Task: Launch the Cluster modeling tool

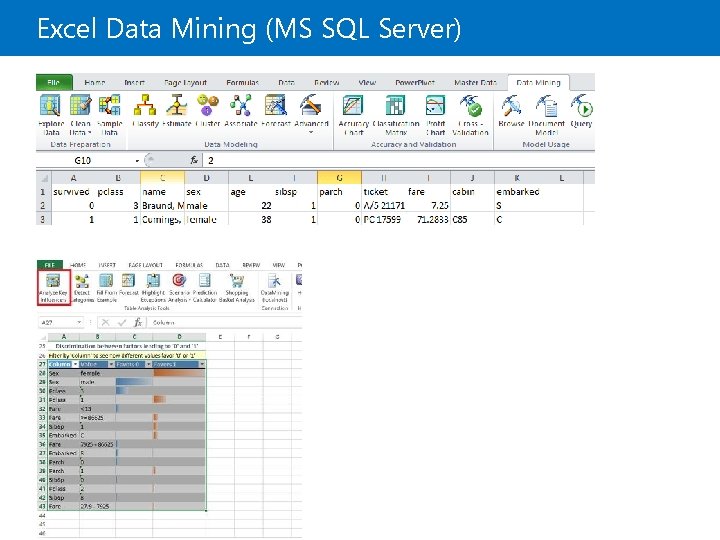Action: pos(208,111)
